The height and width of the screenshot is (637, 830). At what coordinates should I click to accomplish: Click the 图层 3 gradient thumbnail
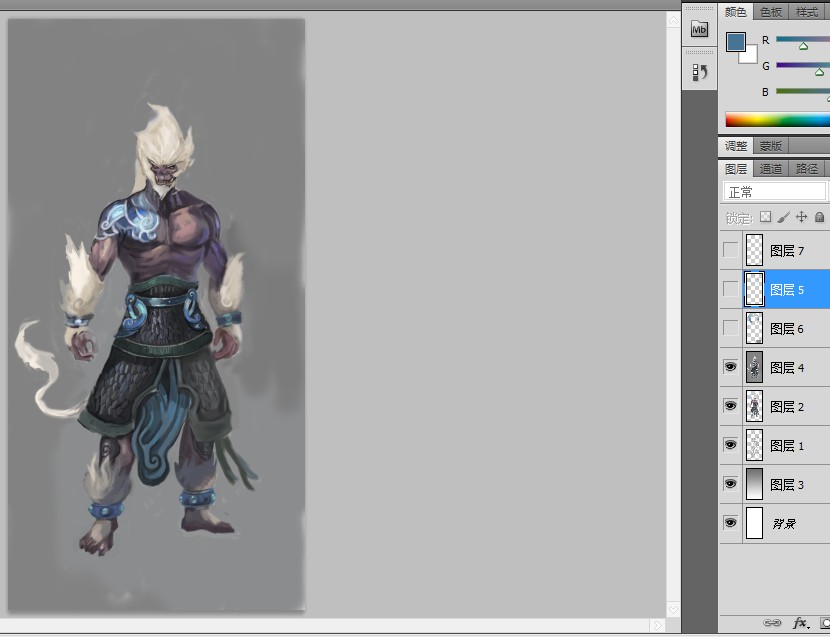pyautogui.click(x=754, y=484)
